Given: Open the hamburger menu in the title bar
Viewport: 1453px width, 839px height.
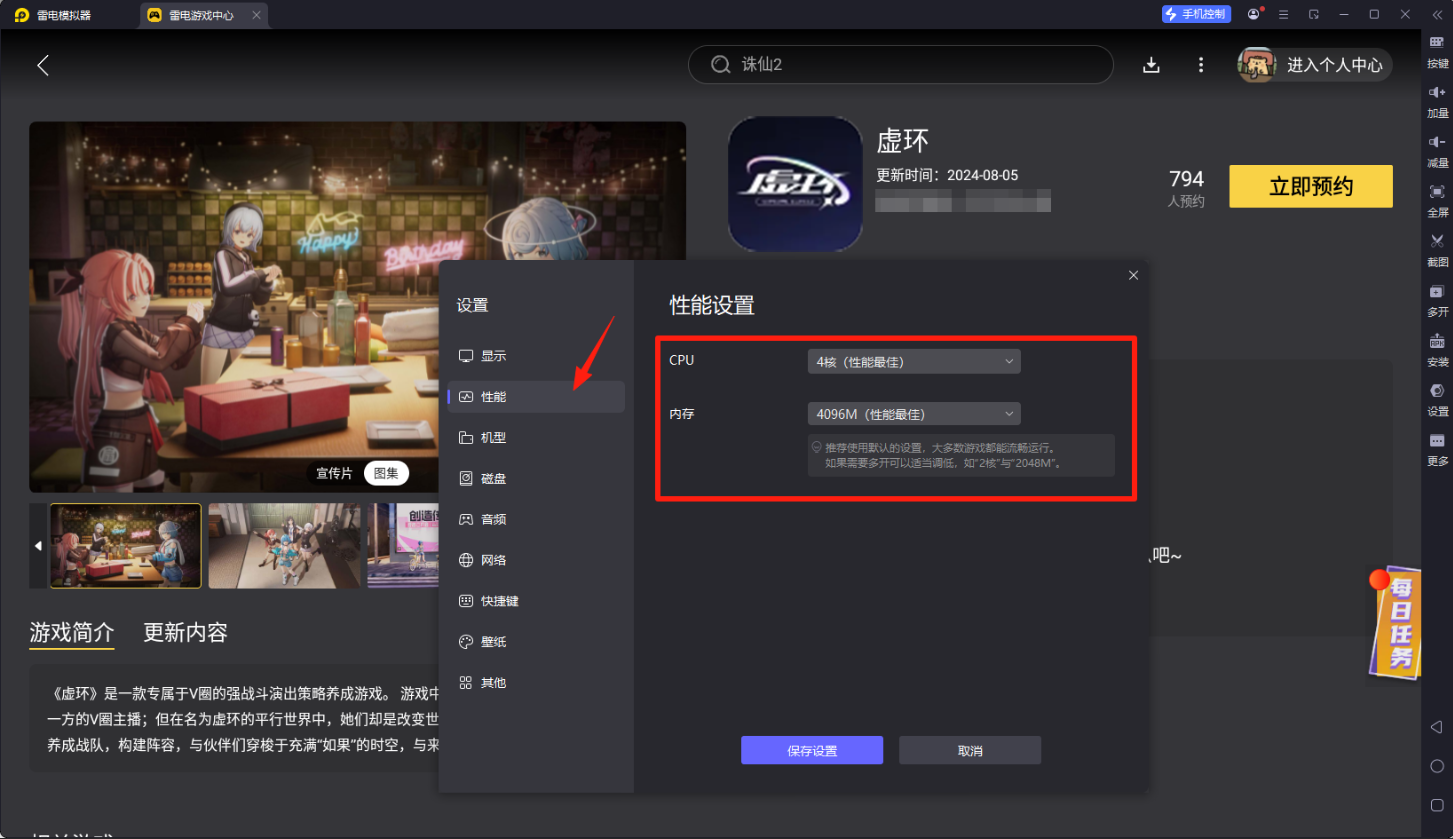Looking at the screenshot, I should pos(1284,14).
